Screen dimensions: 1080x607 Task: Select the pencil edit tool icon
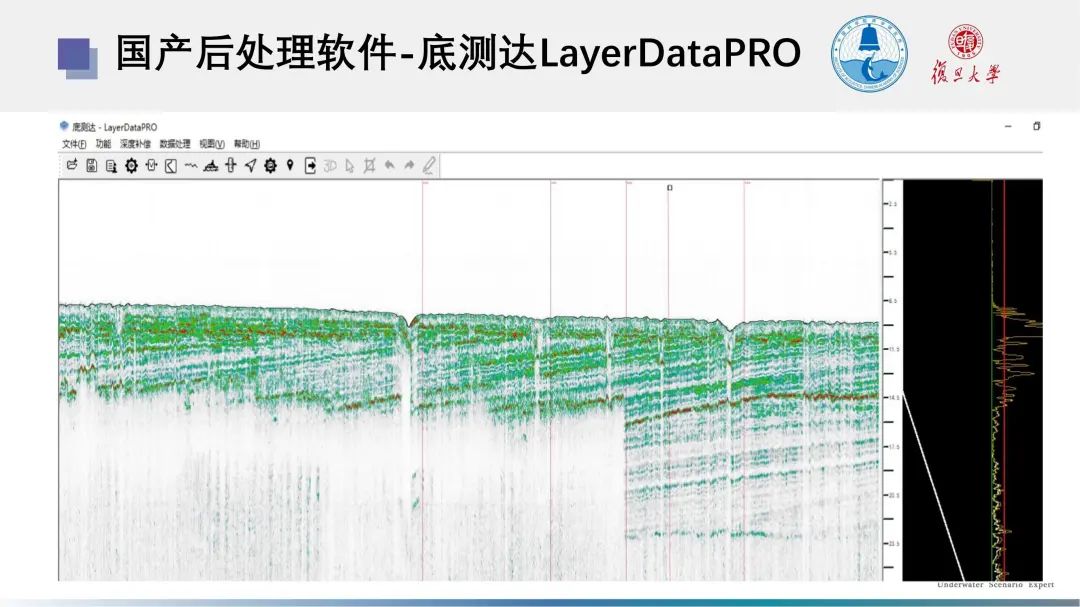(429, 166)
